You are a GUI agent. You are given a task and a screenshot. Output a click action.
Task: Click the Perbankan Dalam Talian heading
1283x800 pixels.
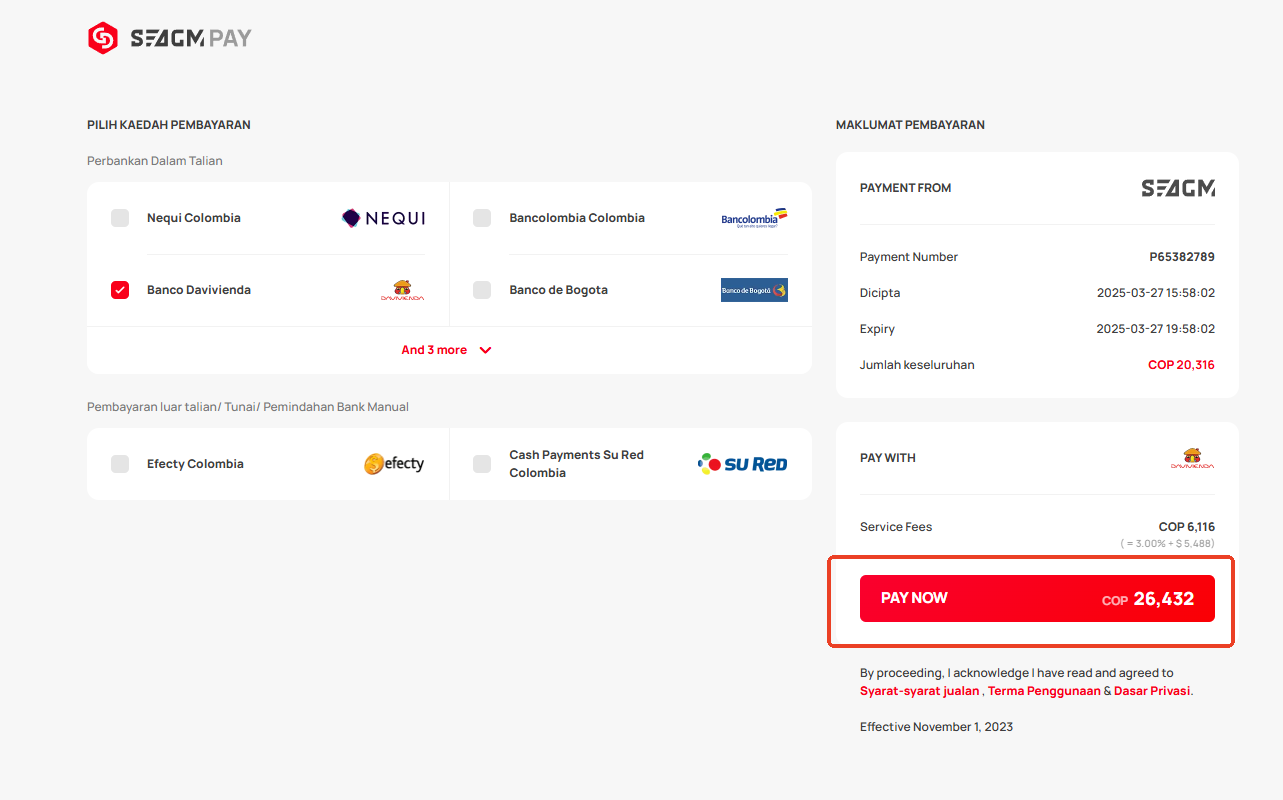(155, 161)
